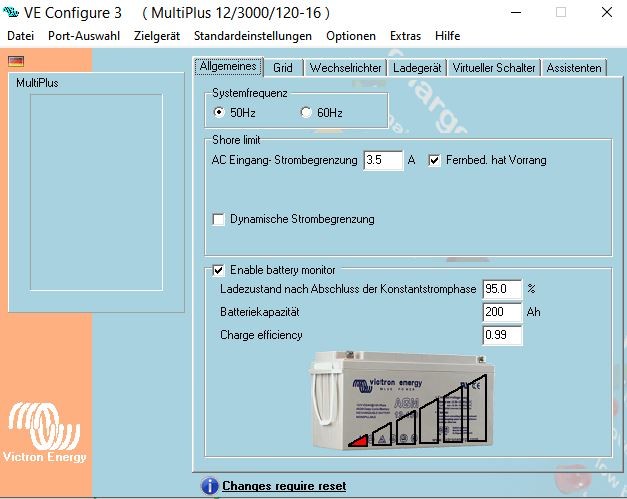Click the AC Eingang-Strombegrenzung input field
This screenshot has width=627, height=499.
383,160
